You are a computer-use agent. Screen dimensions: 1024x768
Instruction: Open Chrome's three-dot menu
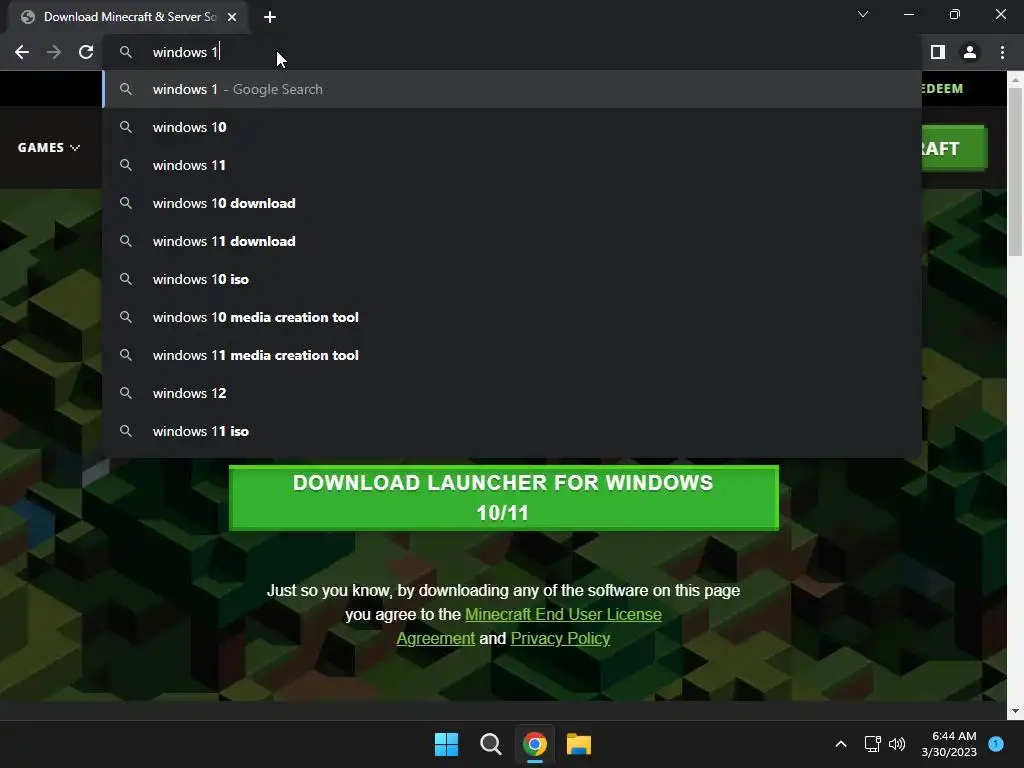(1002, 52)
